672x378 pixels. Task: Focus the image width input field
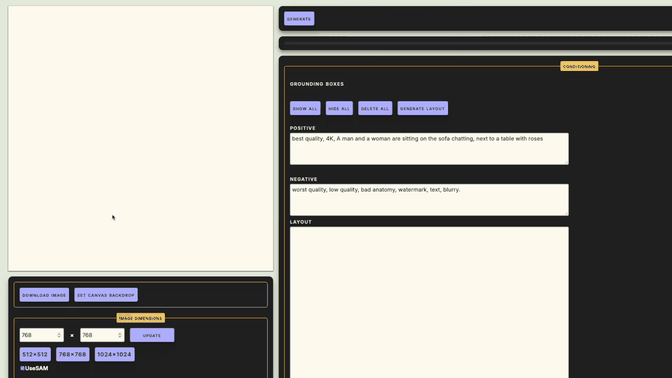click(42, 335)
